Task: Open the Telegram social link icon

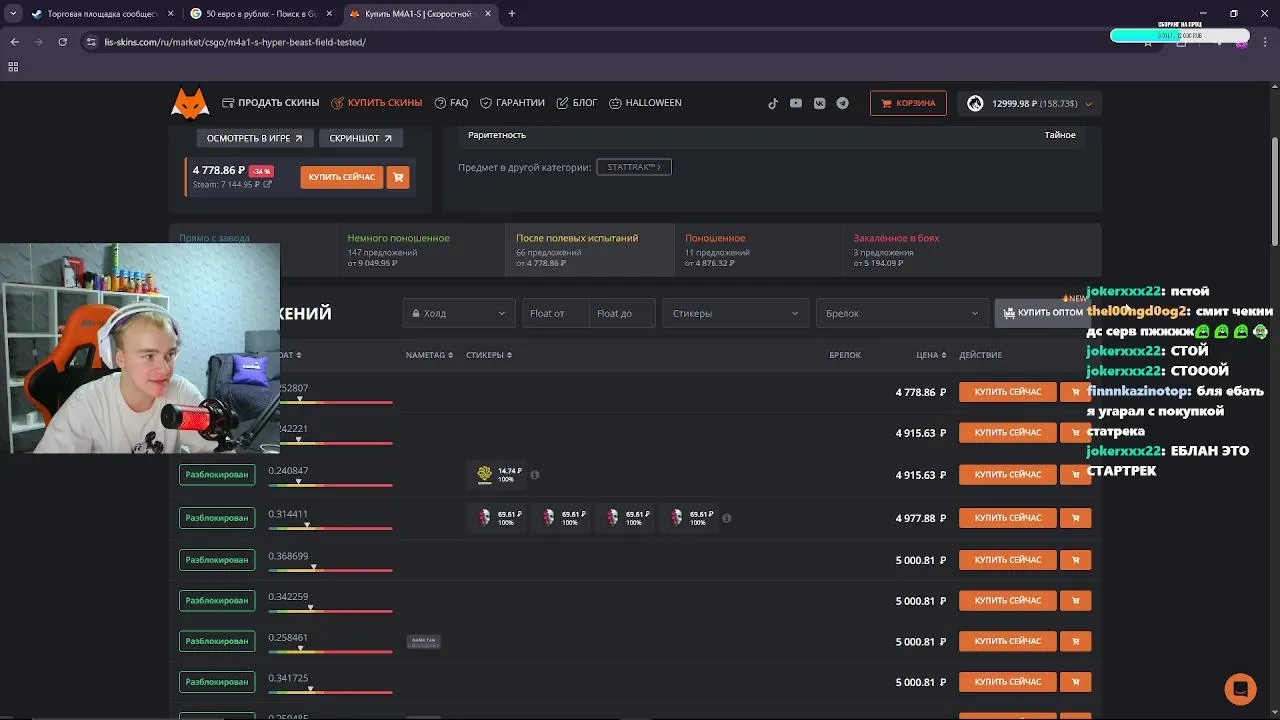Action: pyautogui.click(x=843, y=103)
